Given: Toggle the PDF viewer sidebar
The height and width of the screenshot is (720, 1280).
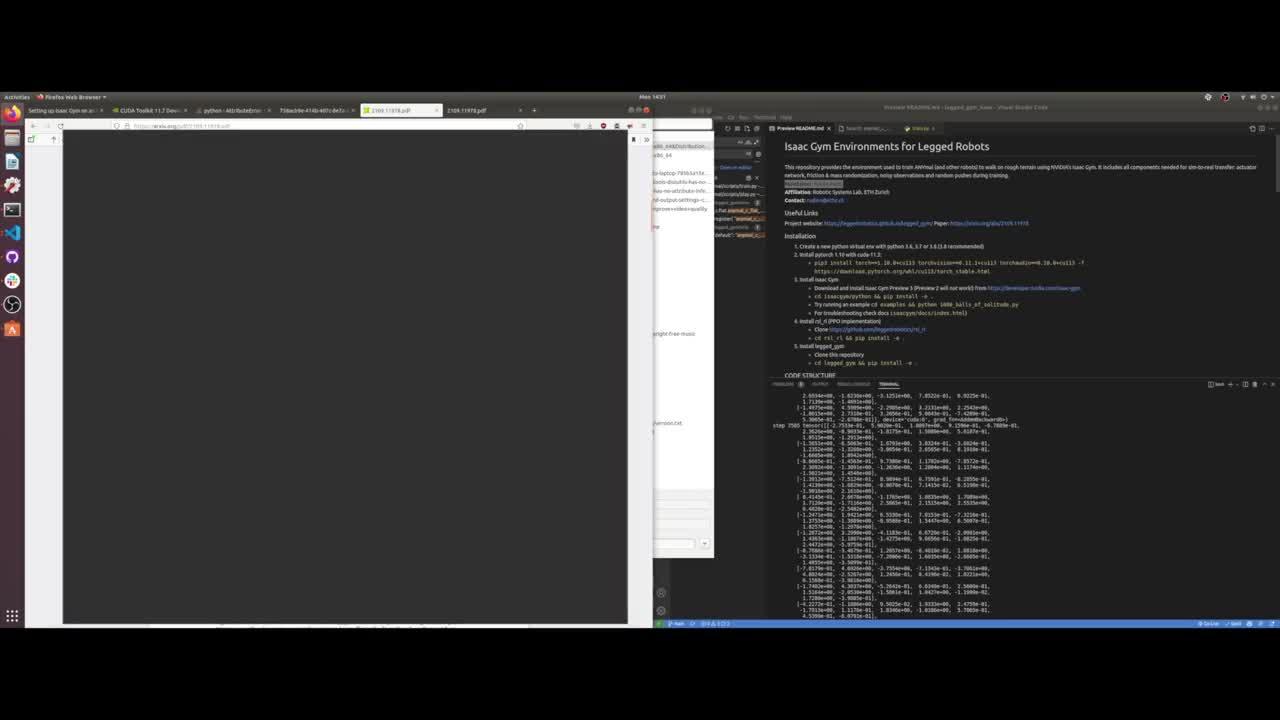Looking at the screenshot, I should click(x=31, y=139).
